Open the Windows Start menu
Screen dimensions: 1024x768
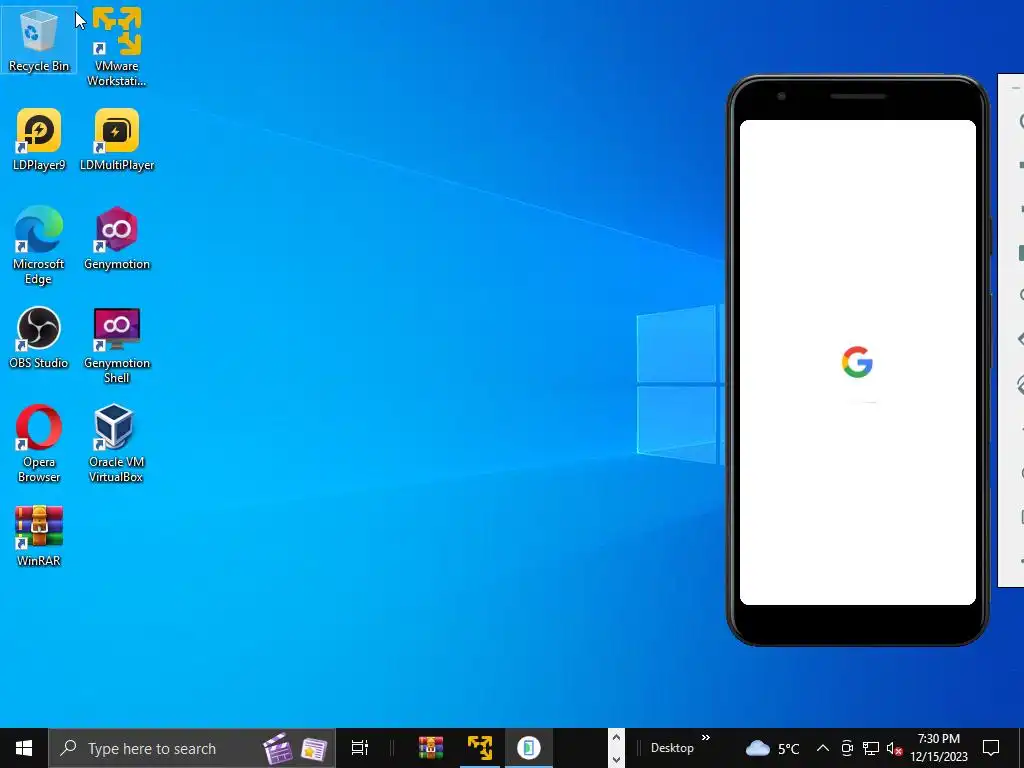click(24, 748)
